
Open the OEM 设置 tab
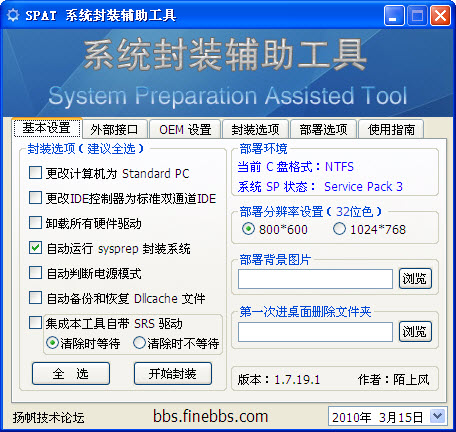(x=185, y=129)
